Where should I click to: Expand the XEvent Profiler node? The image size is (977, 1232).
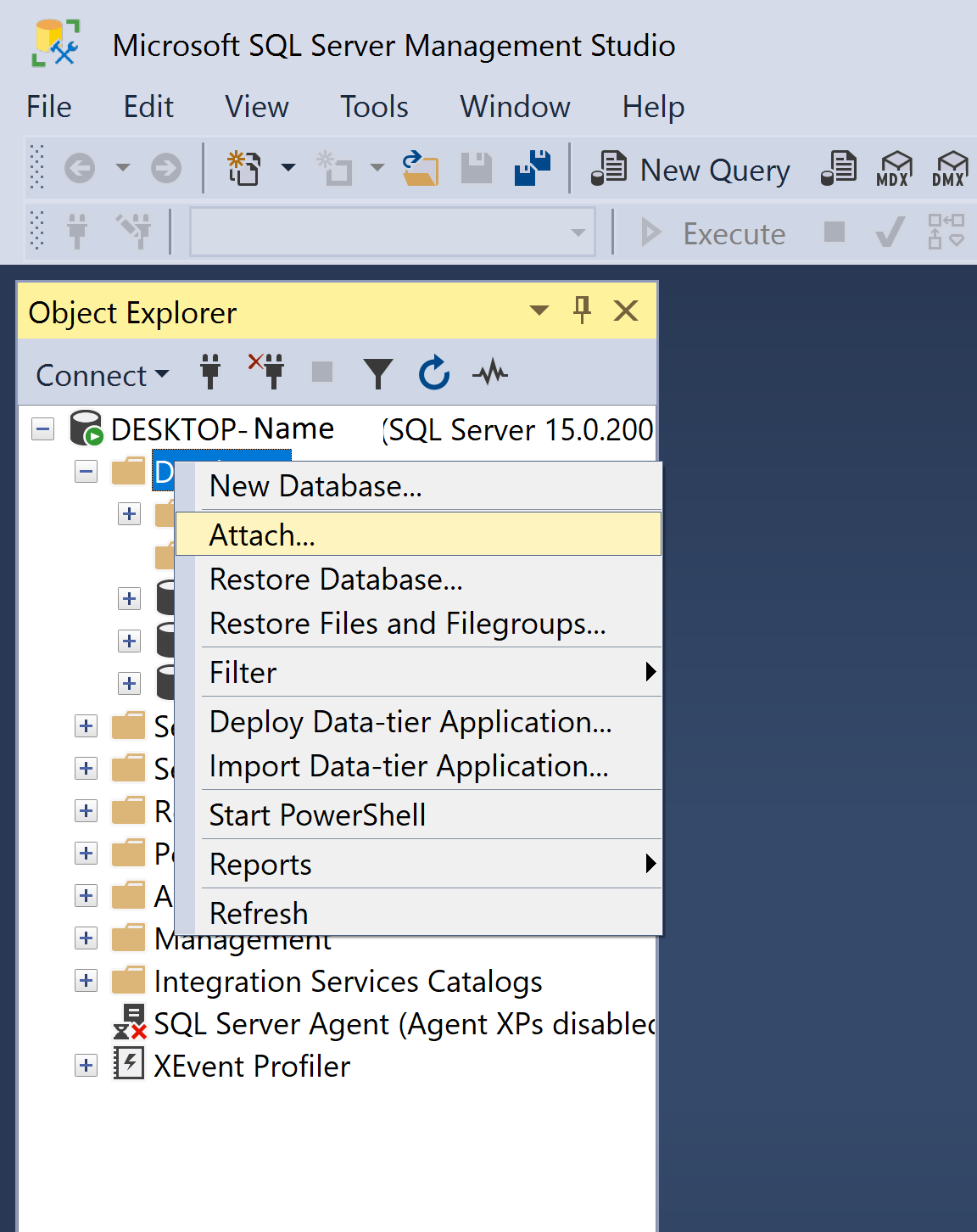86,1066
